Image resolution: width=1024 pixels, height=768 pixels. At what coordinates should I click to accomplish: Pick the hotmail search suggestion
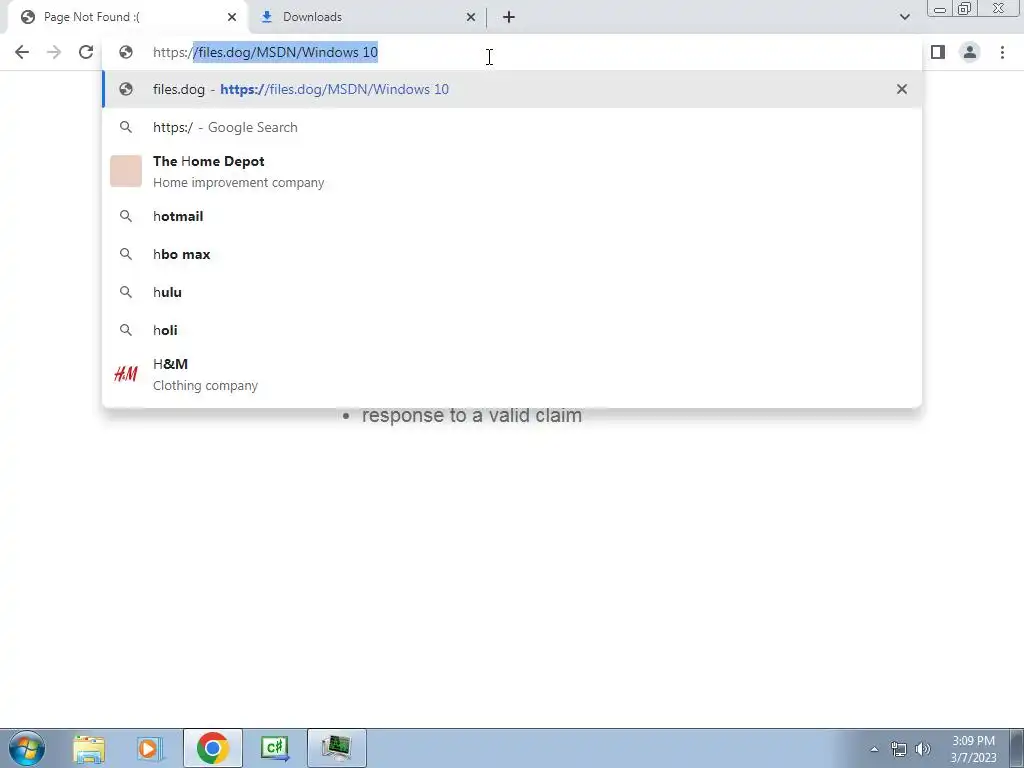[512, 216]
